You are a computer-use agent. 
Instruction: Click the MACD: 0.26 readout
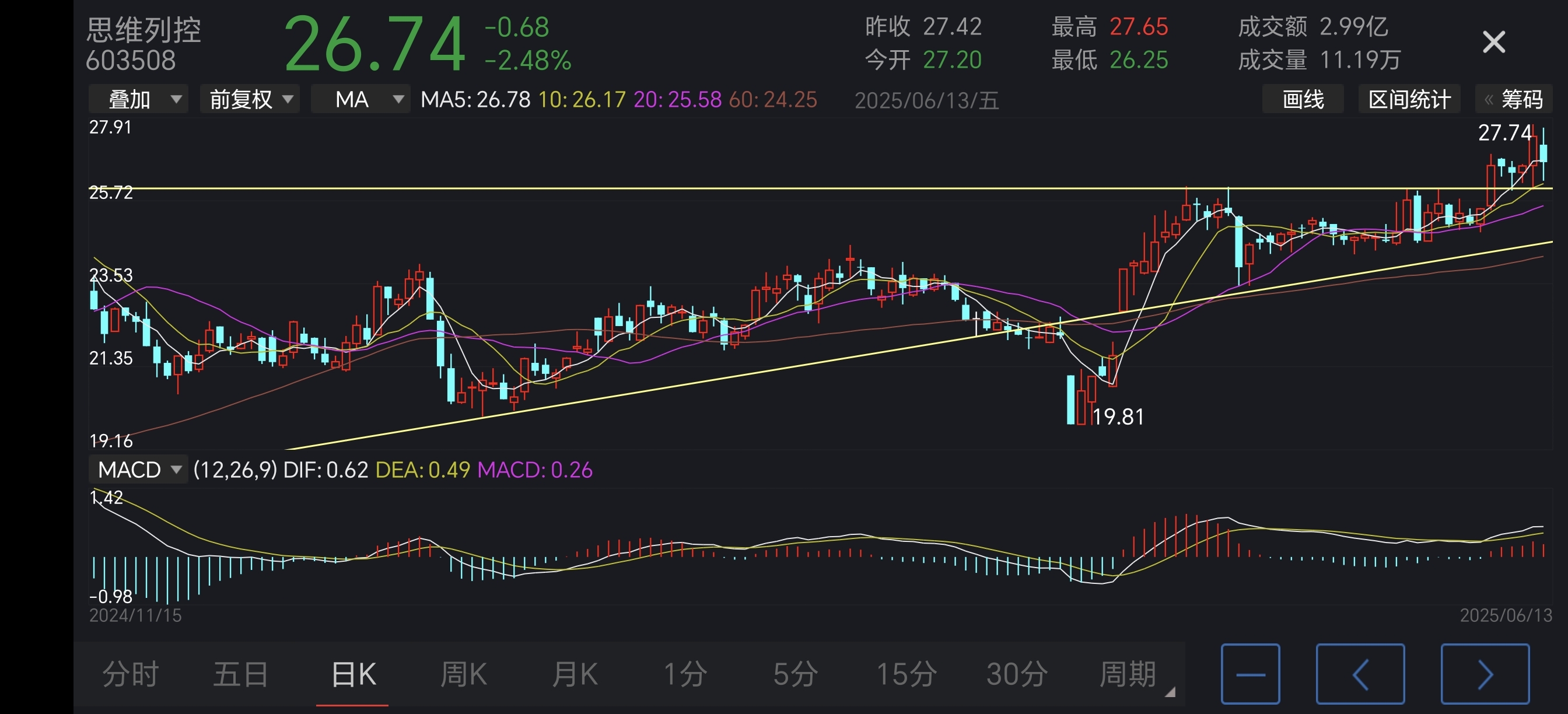[535, 470]
